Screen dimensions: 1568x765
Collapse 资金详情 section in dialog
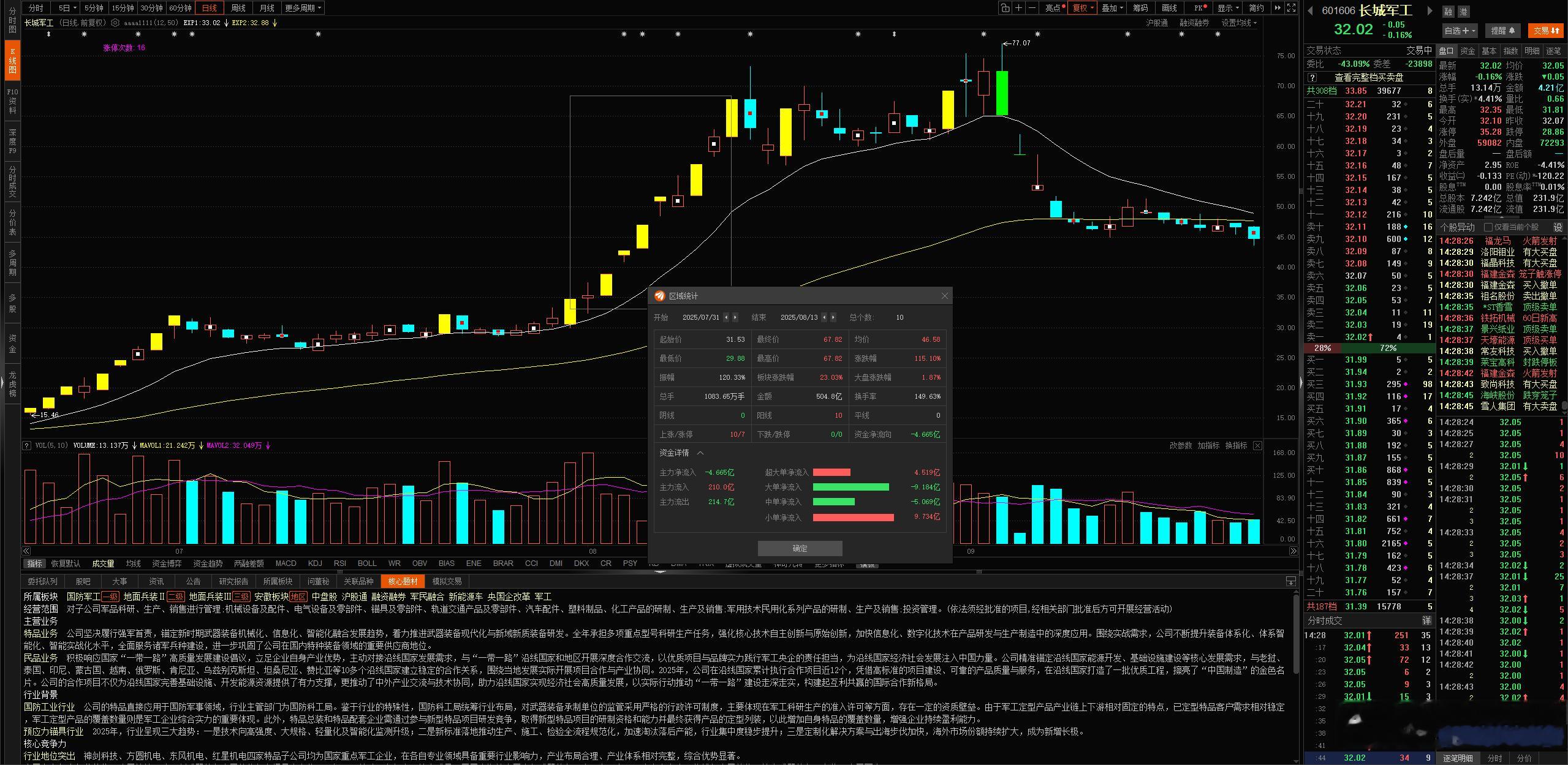700,453
